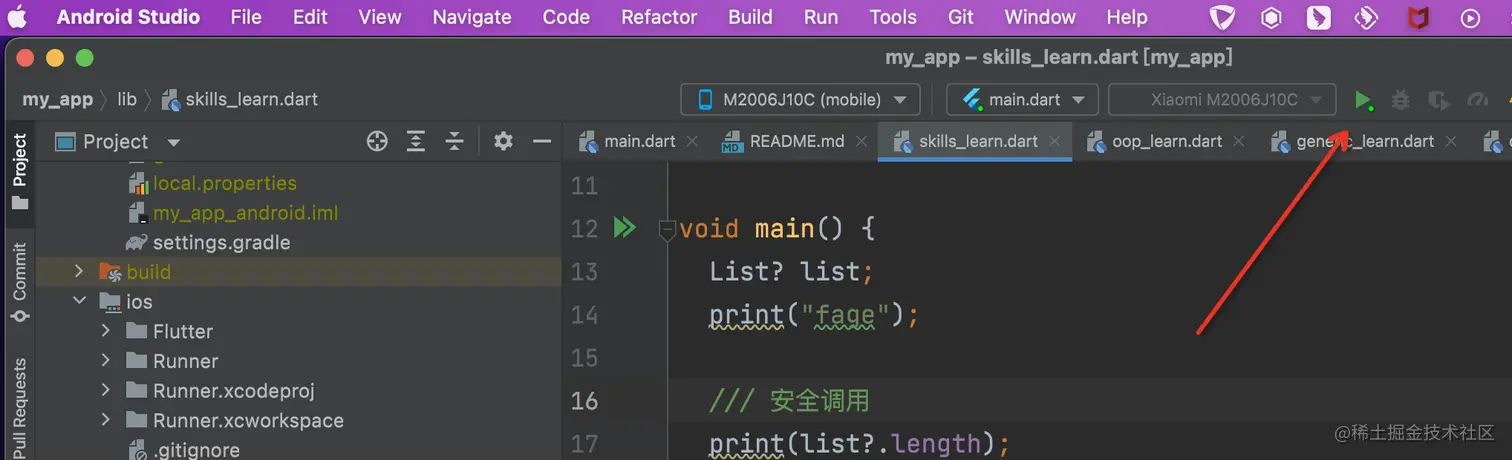This screenshot has height=460, width=1512.
Task: Click the Debug bug icon in toolbar
Action: pyautogui.click(x=1401, y=100)
